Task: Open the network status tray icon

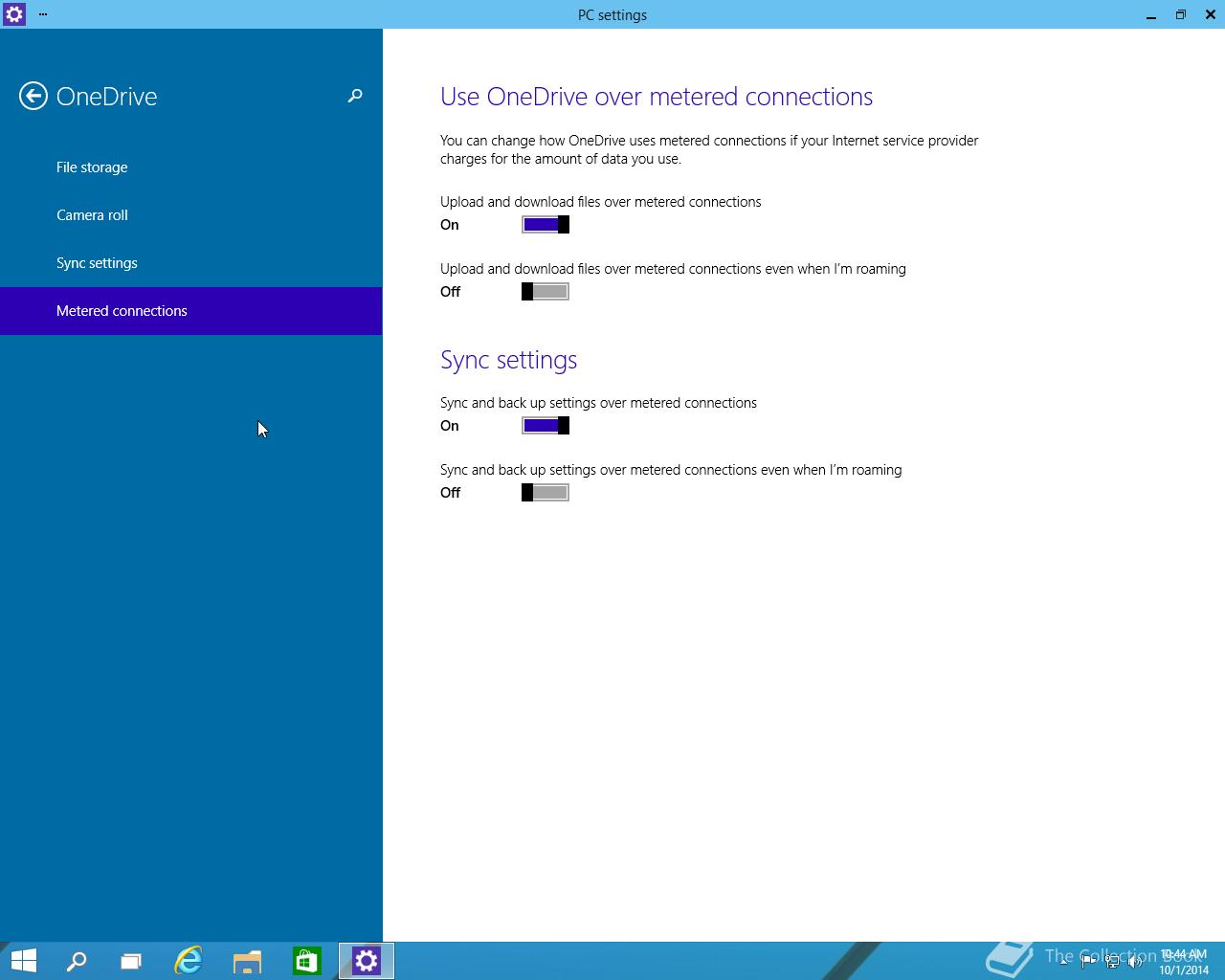Action: point(1112,962)
